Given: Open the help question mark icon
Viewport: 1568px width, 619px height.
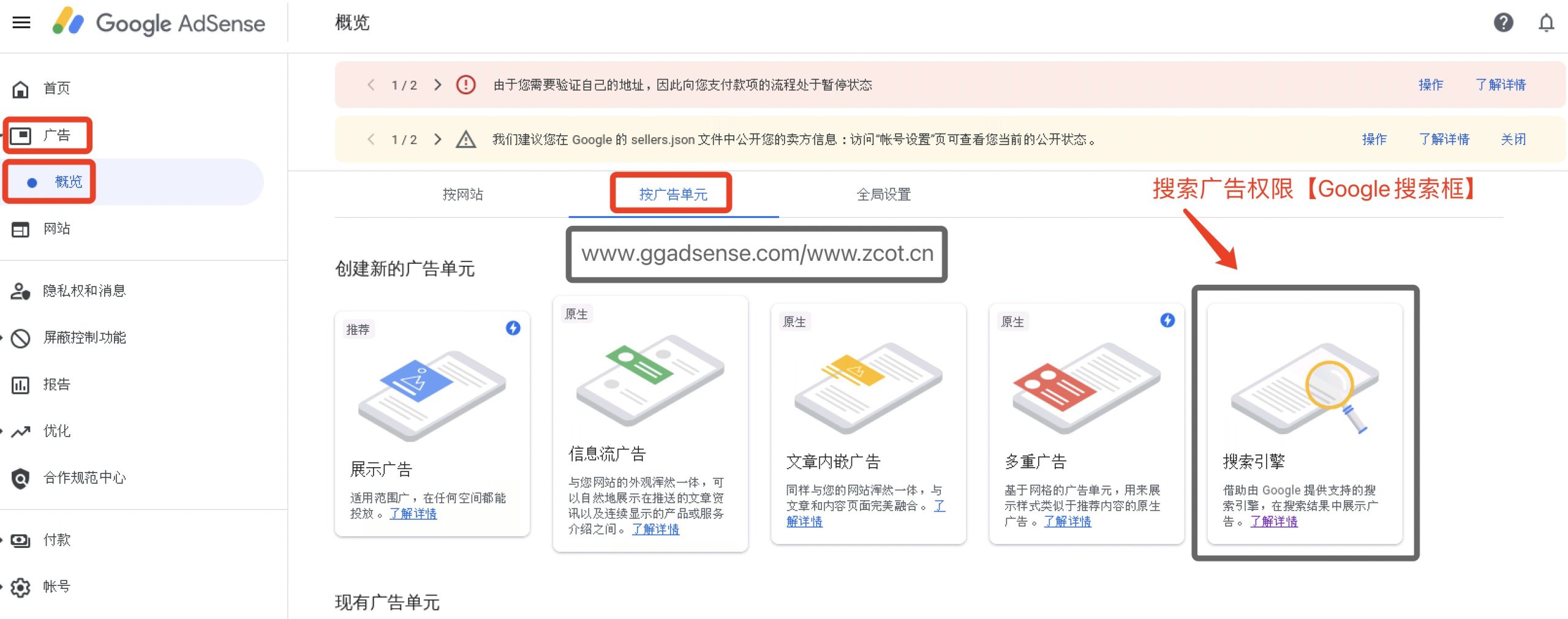Looking at the screenshot, I should (1503, 23).
